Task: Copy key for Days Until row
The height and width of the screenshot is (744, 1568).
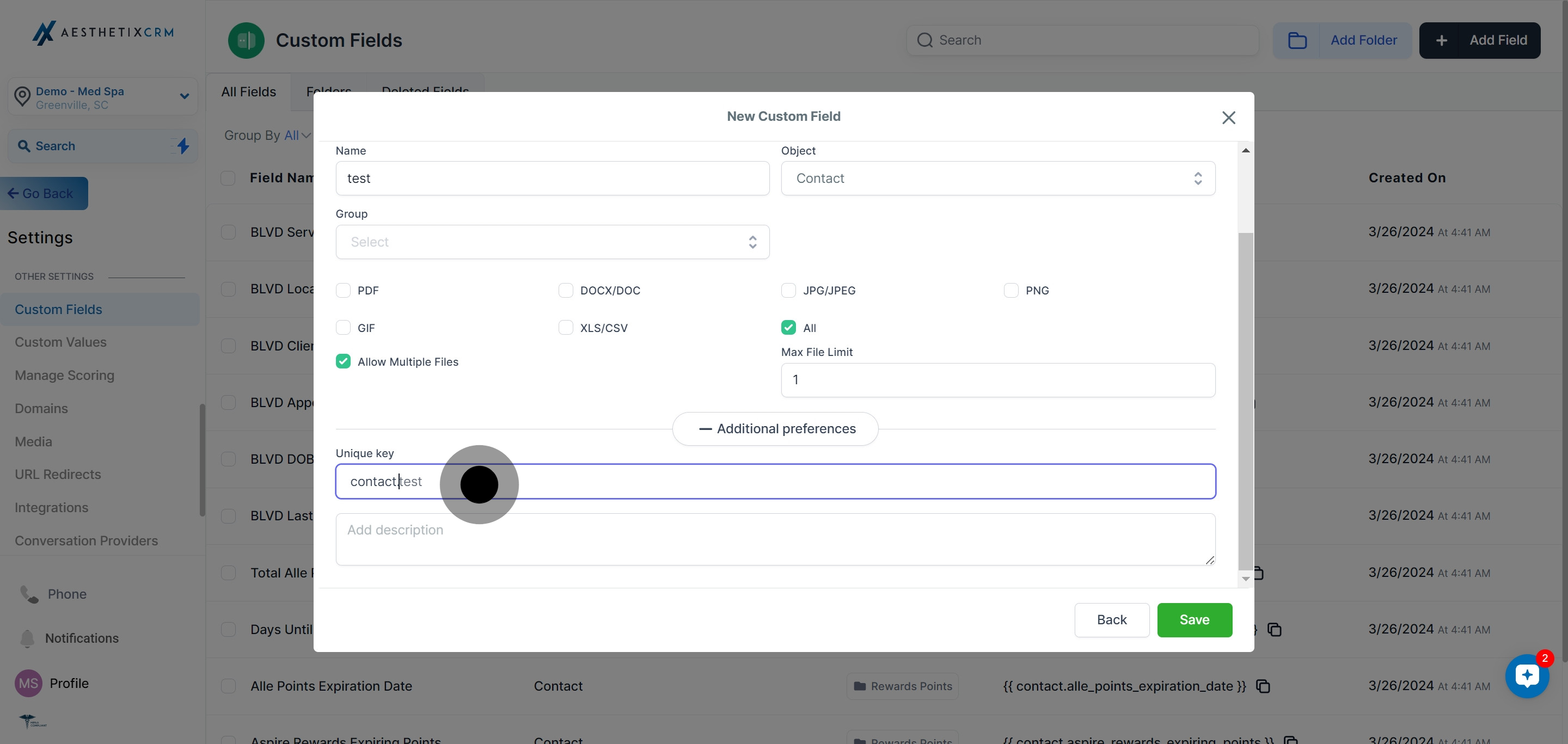Action: (x=1274, y=630)
